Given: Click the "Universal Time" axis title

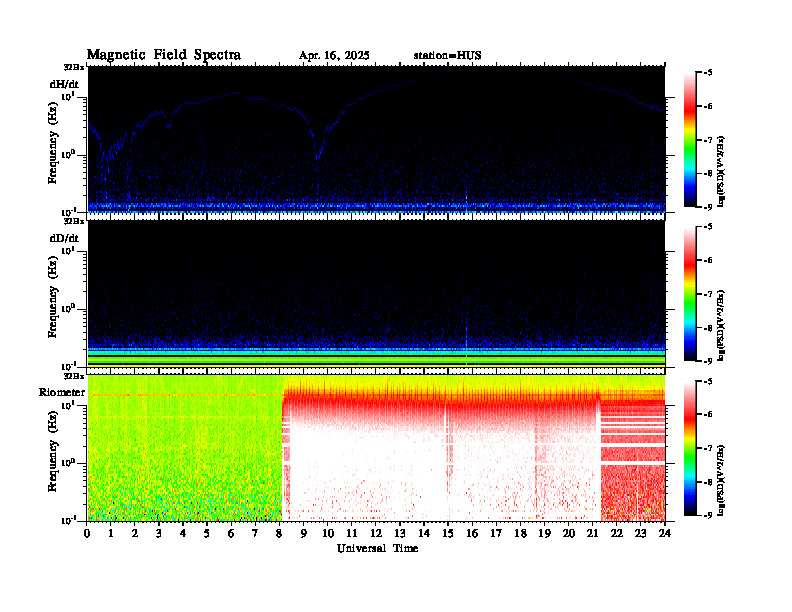Looking at the screenshot, I should point(377,548).
